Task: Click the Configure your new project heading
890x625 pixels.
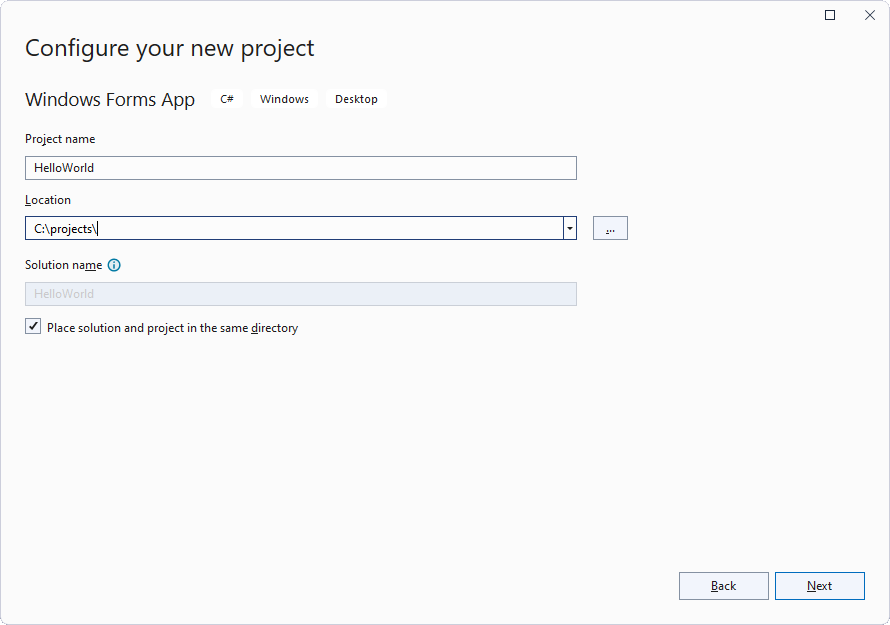Action: coord(170,48)
